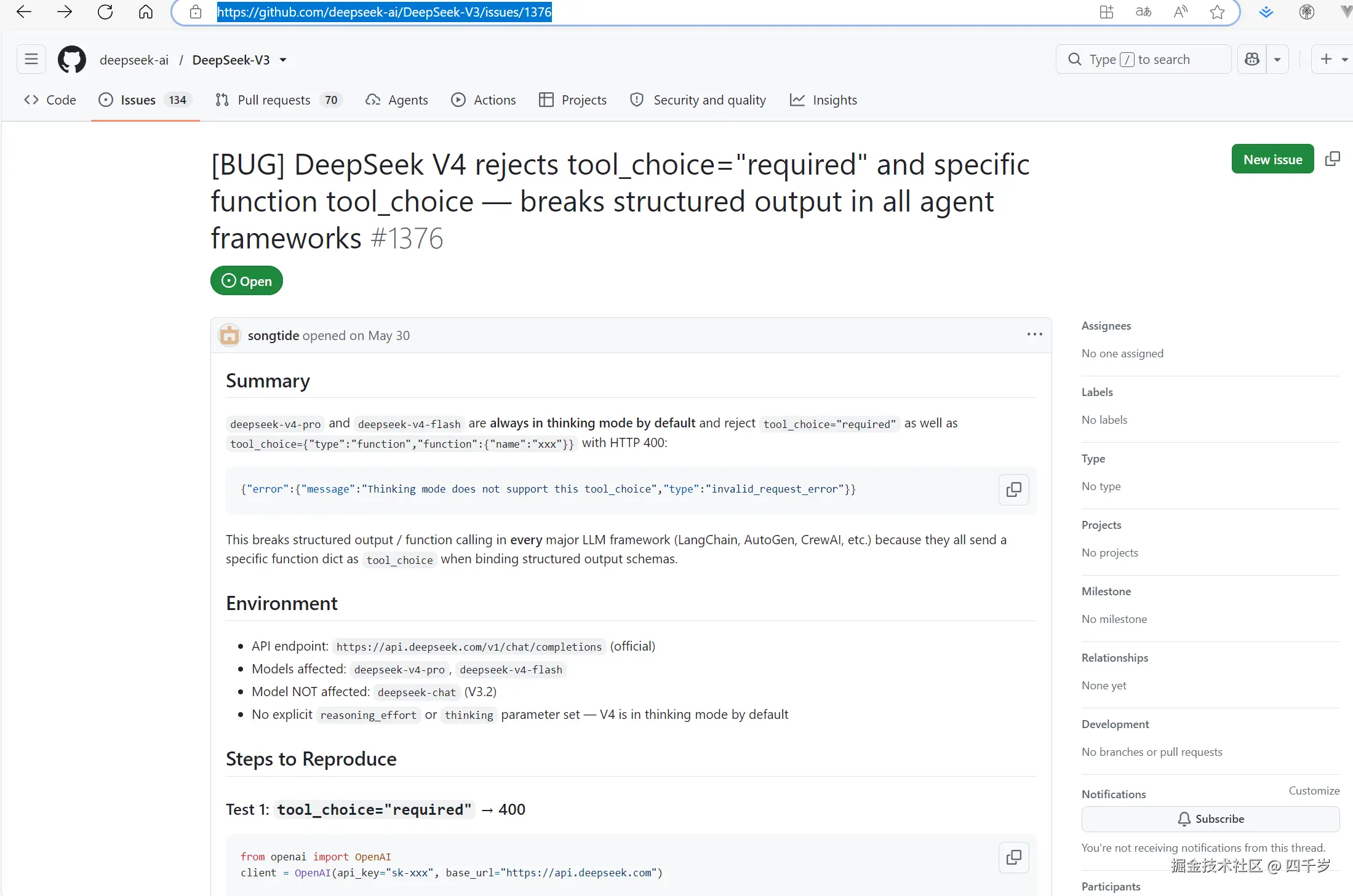Screen dimensions: 1353x896
Task: Switch to the Issues tab
Action: [x=145, y=100]
